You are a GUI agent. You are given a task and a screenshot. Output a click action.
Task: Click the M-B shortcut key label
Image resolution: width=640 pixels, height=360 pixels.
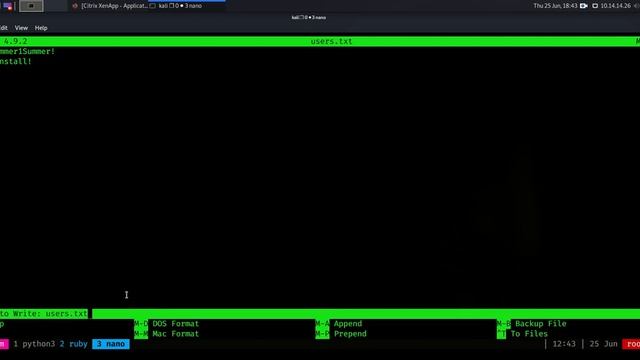coord(504,324)
